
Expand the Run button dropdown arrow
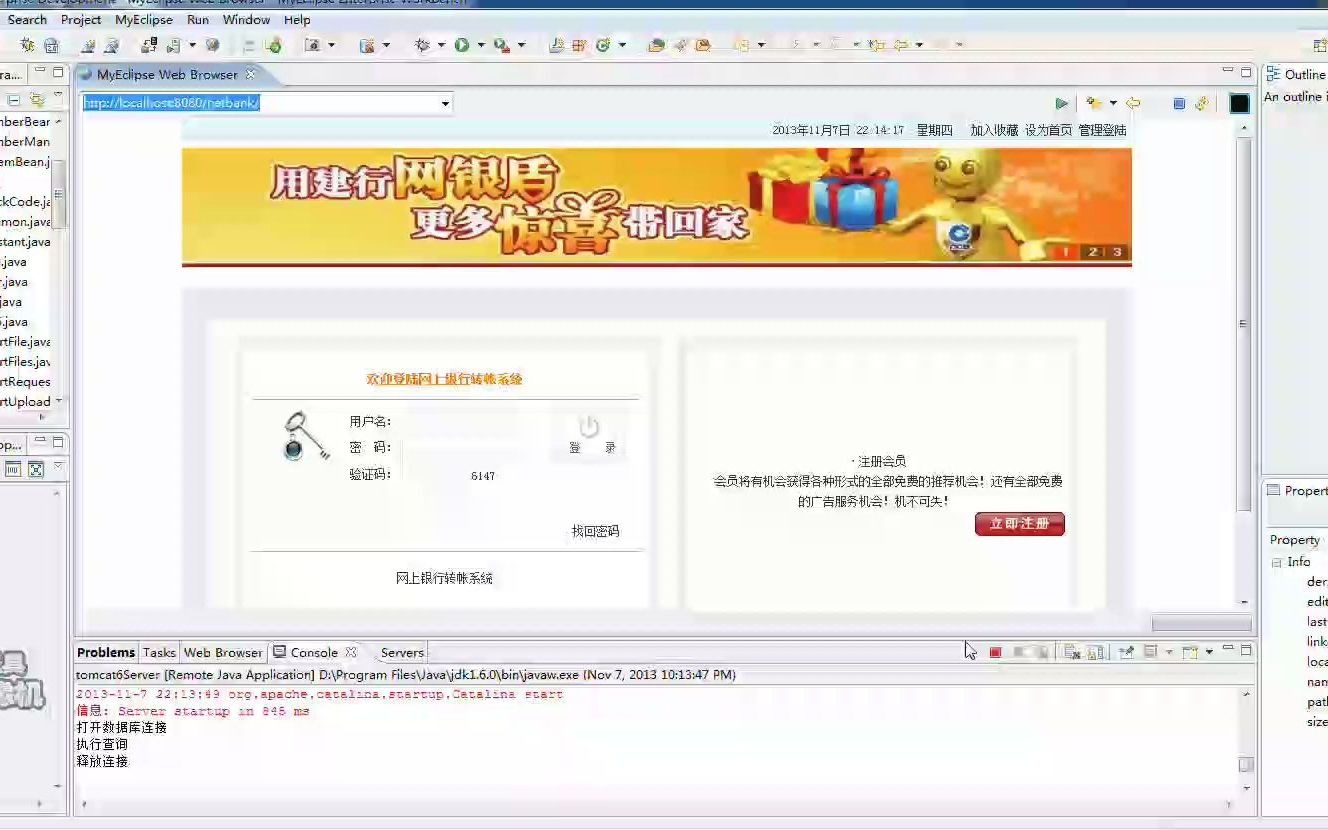coord(481,45)
